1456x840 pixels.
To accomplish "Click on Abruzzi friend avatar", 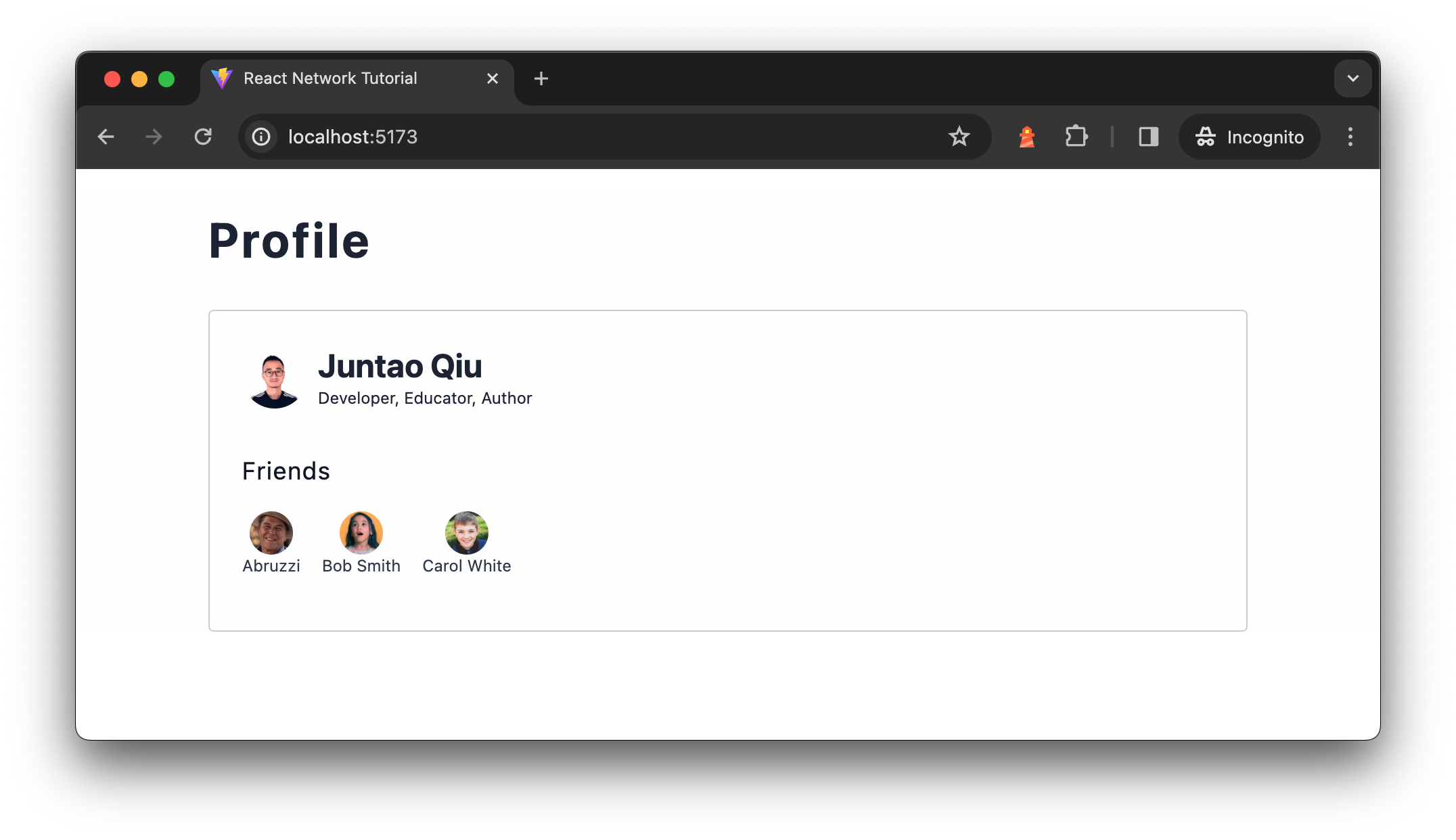I will pos(270,531).
